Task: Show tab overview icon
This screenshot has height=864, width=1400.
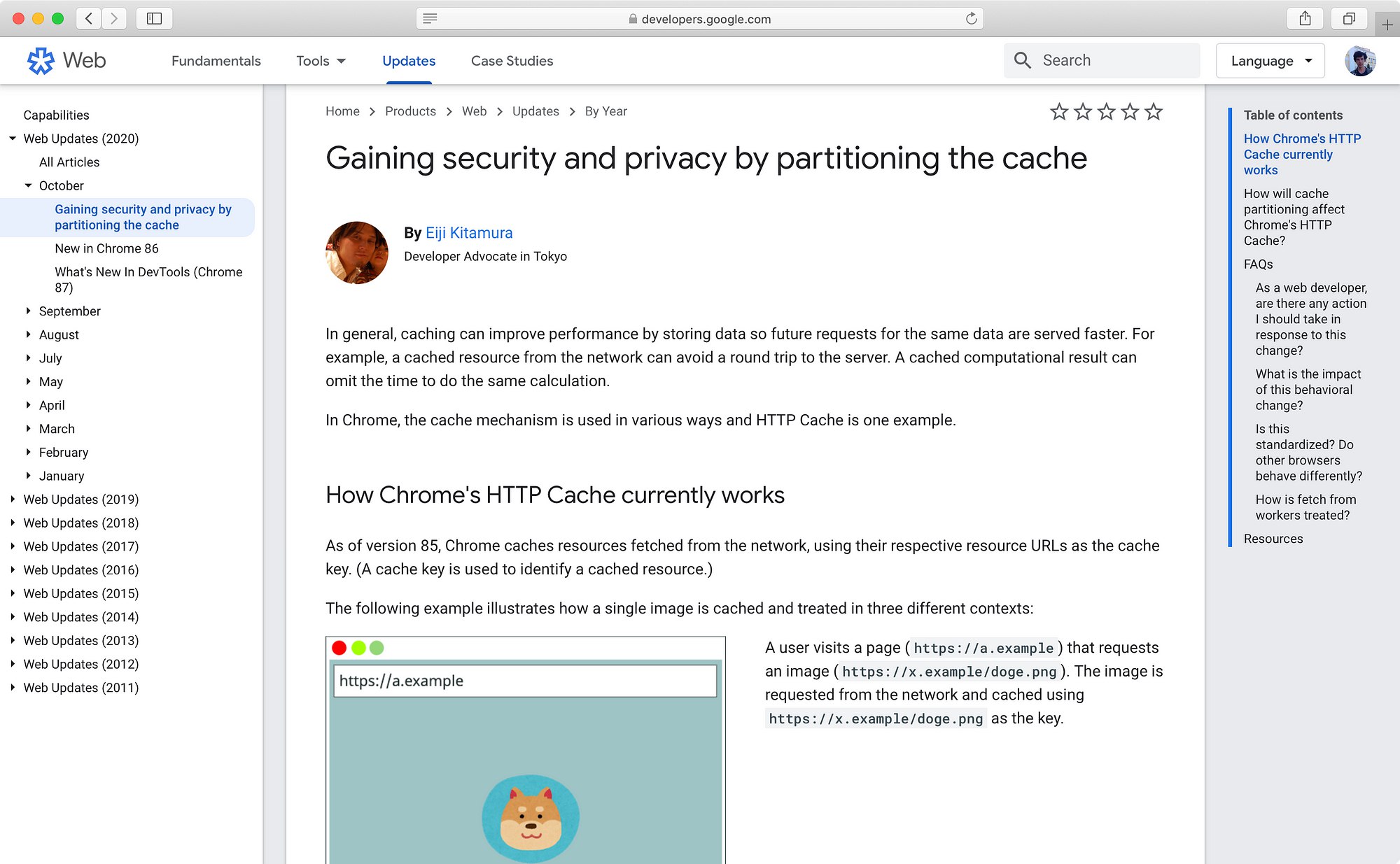Action: (x=1349, y=19)
